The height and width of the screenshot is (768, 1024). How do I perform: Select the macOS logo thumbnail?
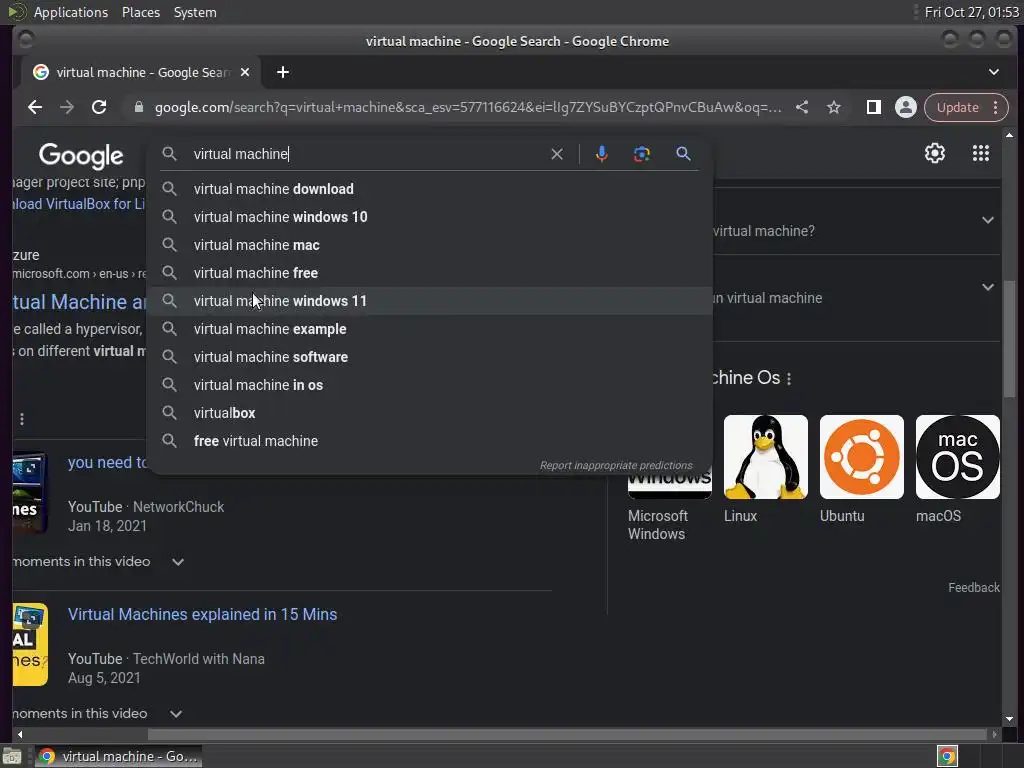pyautogui.click(x=957, y=457)
